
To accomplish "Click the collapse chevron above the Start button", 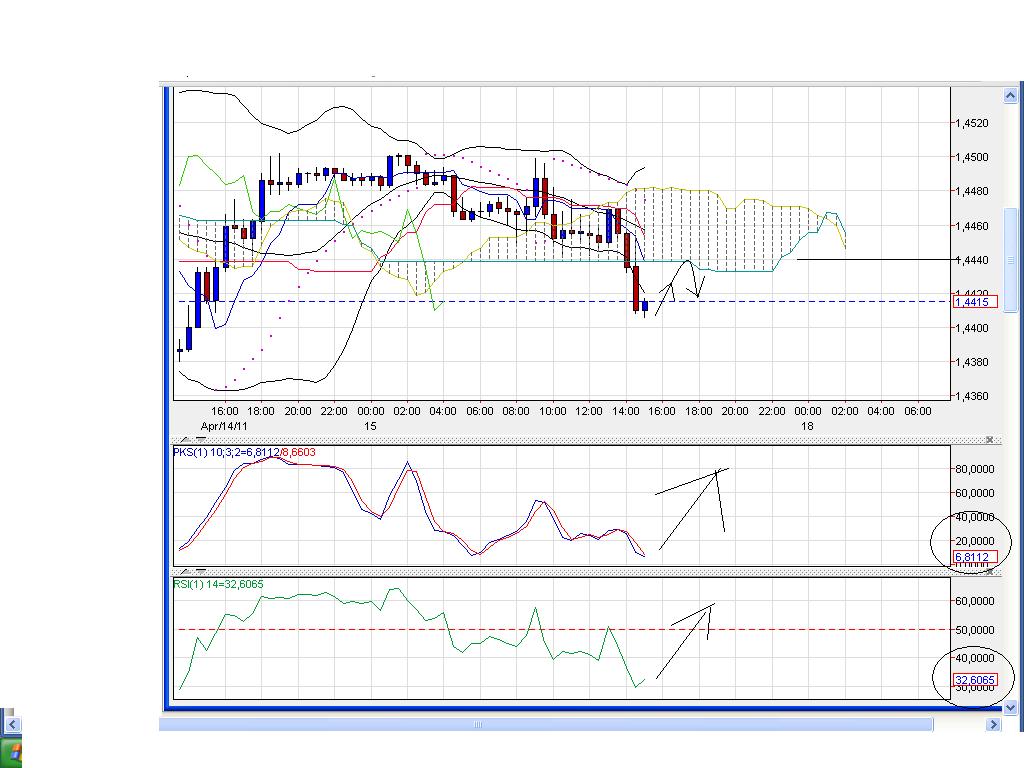I will [13, 724].
